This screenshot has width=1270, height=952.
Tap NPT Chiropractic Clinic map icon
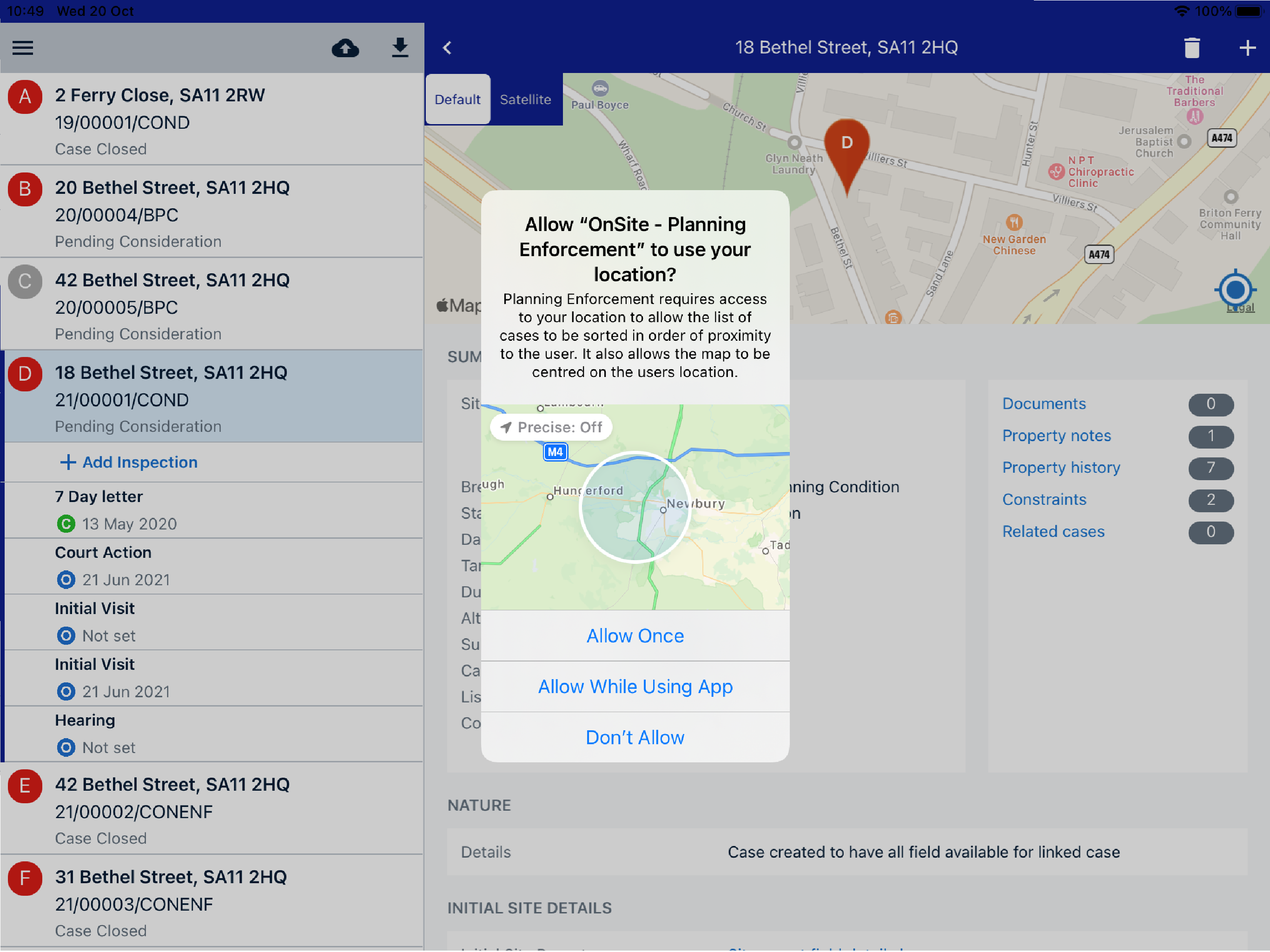point(1056,171)
